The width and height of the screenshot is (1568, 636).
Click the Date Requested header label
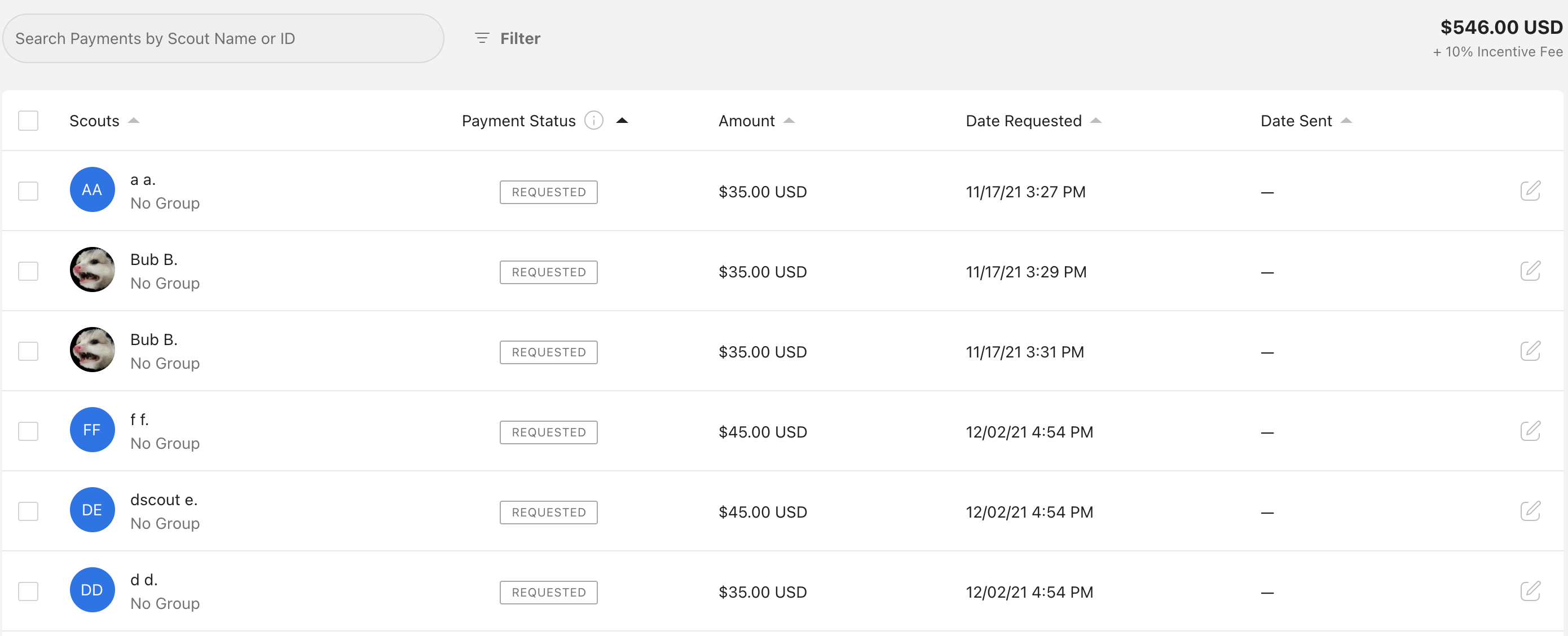coord(1024,121)
